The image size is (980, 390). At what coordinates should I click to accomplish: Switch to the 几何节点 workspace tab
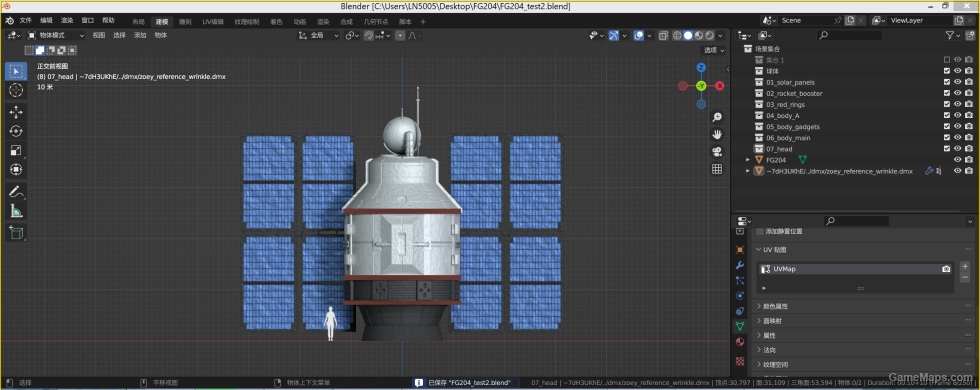coord(376,21)
